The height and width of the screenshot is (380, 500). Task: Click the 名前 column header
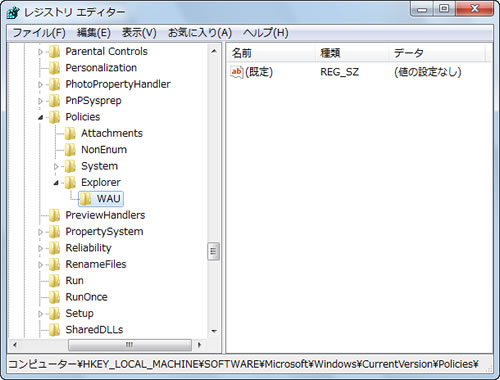[271, 53]
